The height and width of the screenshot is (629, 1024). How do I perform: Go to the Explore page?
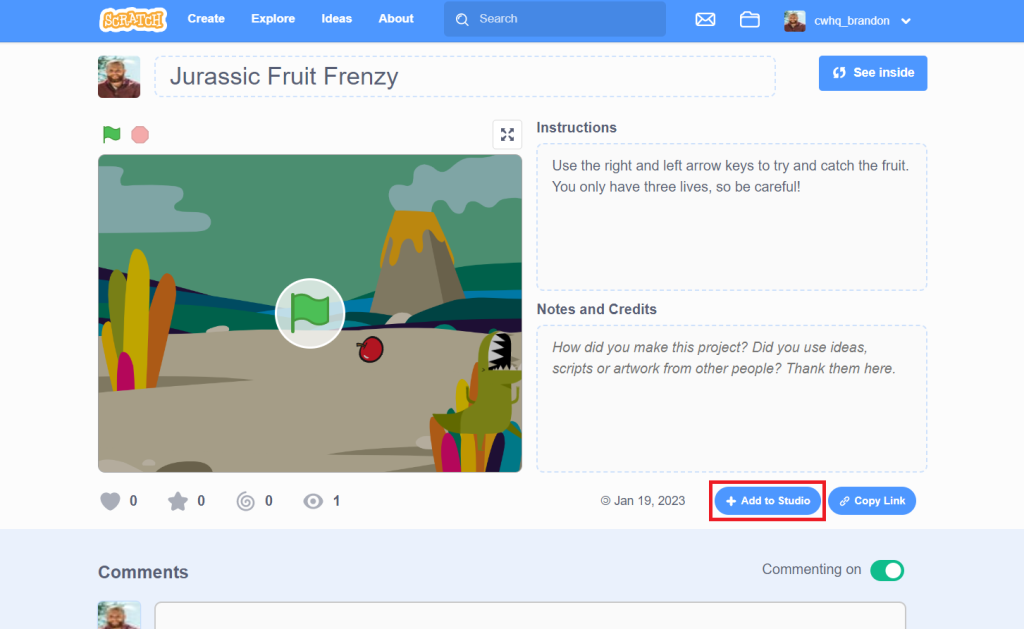click(273, 19)
